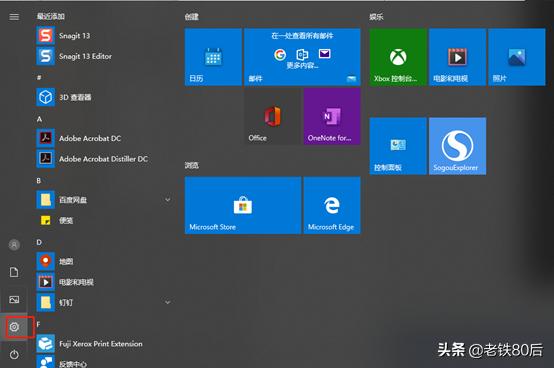554x368 pixels.
Task: Jump via the A letter header
Action: [39, 119]
